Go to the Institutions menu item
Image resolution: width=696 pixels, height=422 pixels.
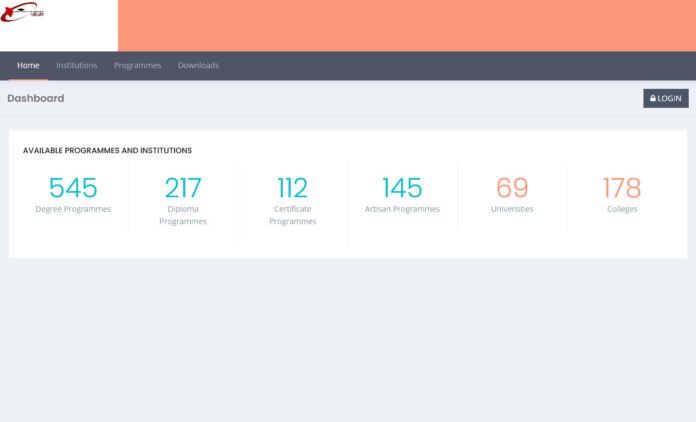77,66
